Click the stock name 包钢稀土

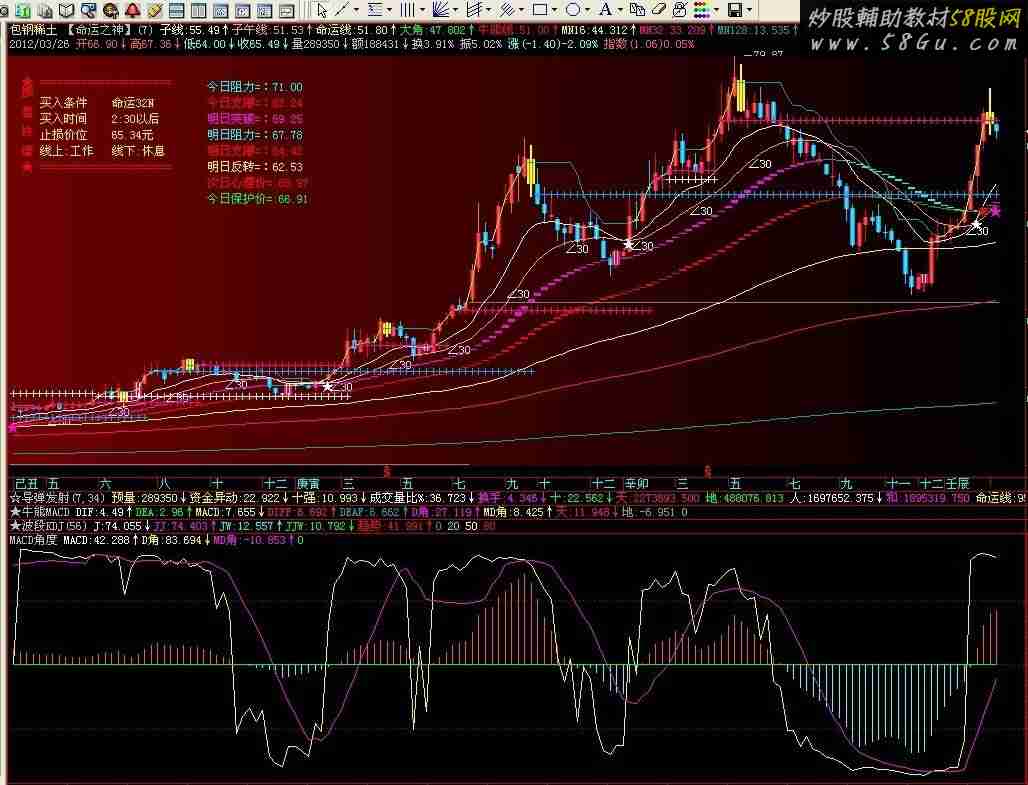33,30
